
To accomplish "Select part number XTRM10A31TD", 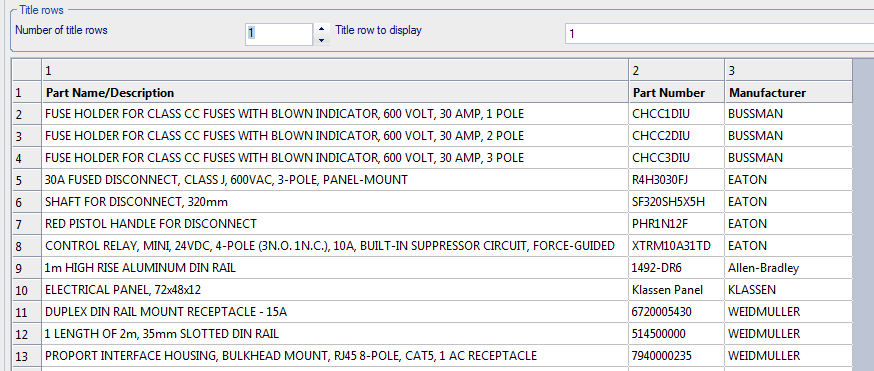I will (677, 246).
